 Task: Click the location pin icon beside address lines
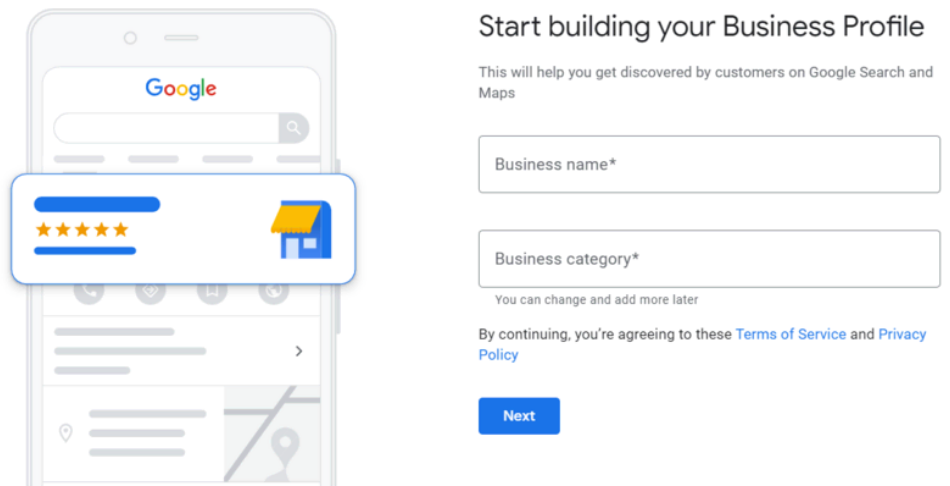tap(65, 433)
